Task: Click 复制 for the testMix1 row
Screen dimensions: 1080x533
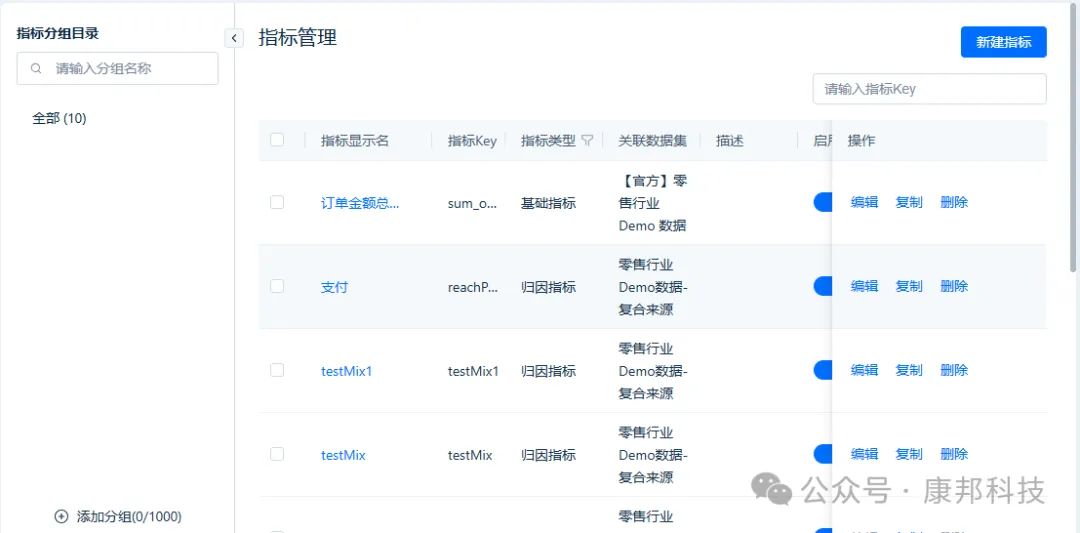Action: click(909, 371)
